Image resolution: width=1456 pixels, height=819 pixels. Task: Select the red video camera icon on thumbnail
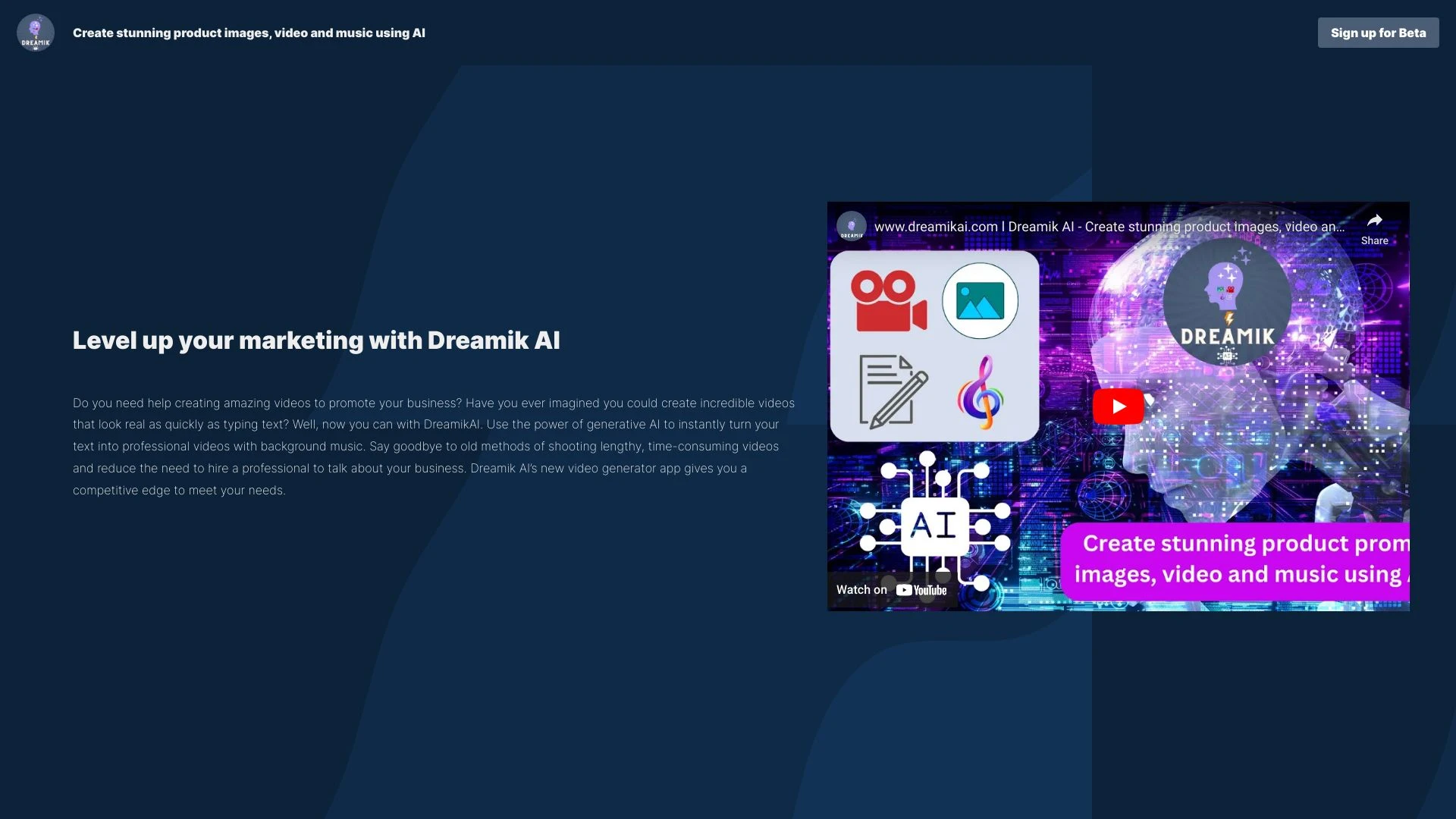(890, 300)
